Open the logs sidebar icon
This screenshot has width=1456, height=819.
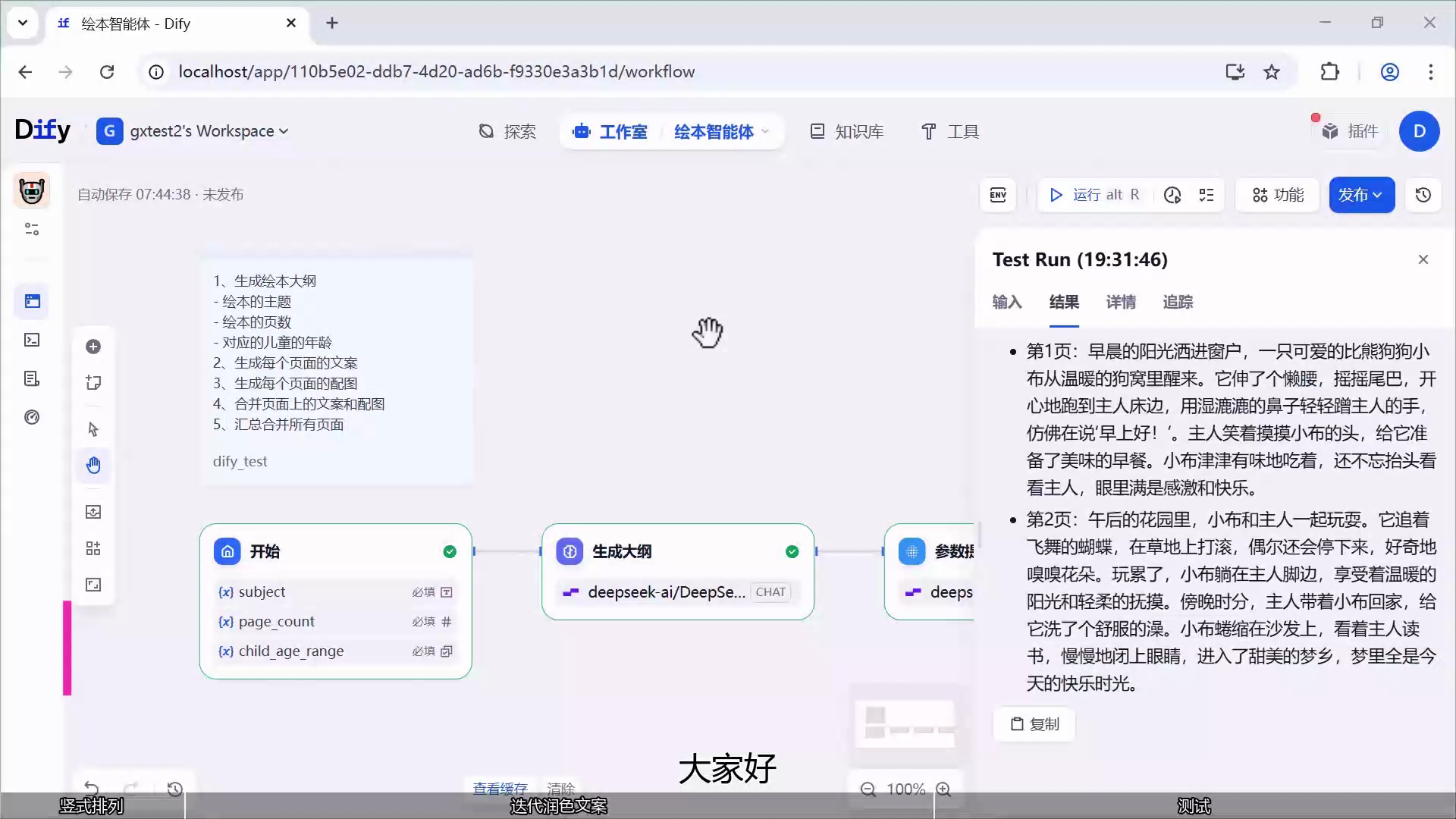32,378
